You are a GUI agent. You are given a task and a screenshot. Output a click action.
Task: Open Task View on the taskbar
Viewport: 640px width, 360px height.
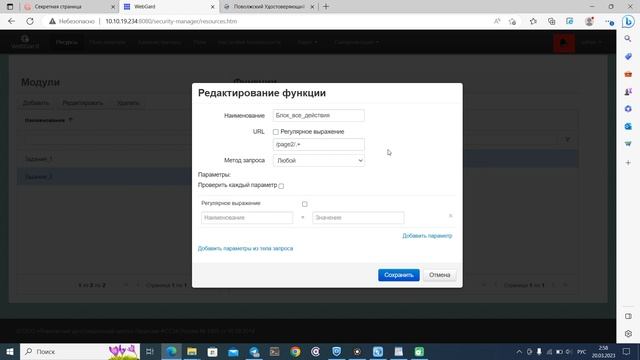pos(150,351)
